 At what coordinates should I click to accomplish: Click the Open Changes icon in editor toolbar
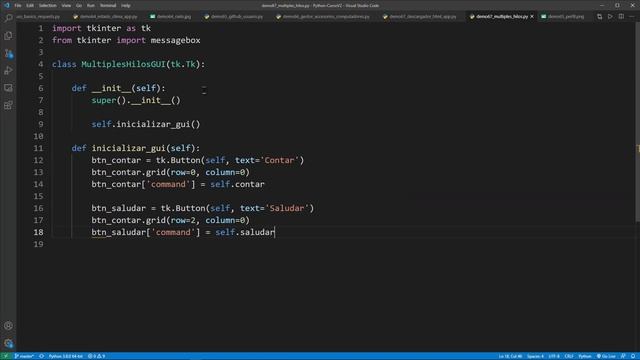(599, 16)
